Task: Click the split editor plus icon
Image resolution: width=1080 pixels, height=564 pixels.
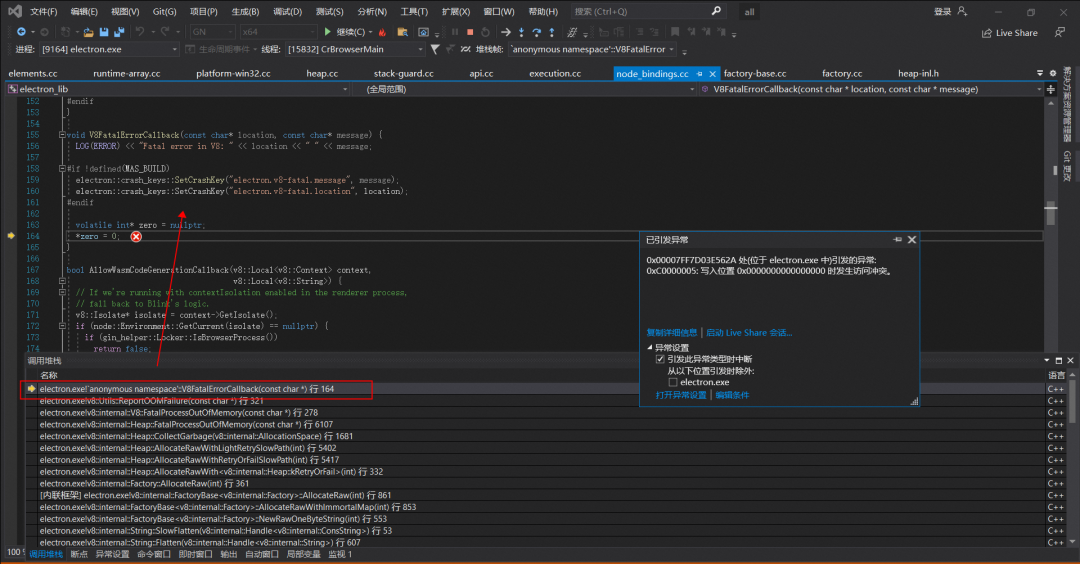Action: [1051, 90]
